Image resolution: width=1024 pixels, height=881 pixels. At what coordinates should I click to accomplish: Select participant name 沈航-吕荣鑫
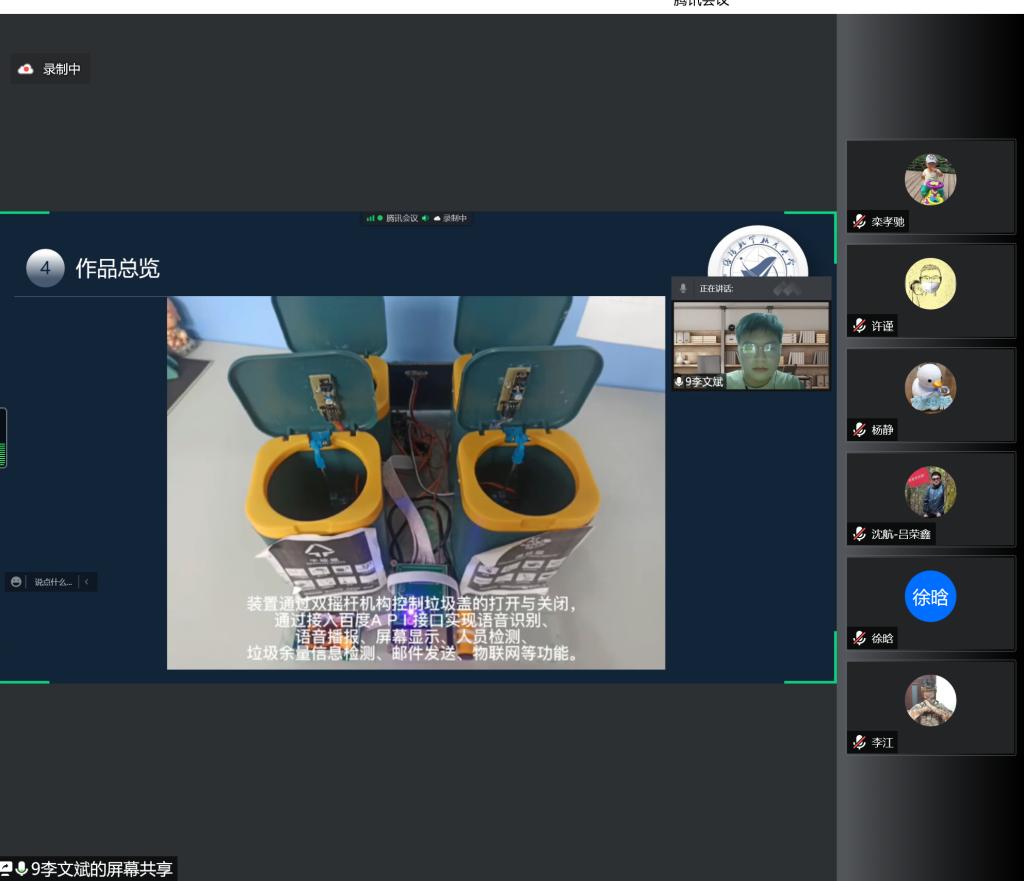pyautogui.click(x=901, y=534)
